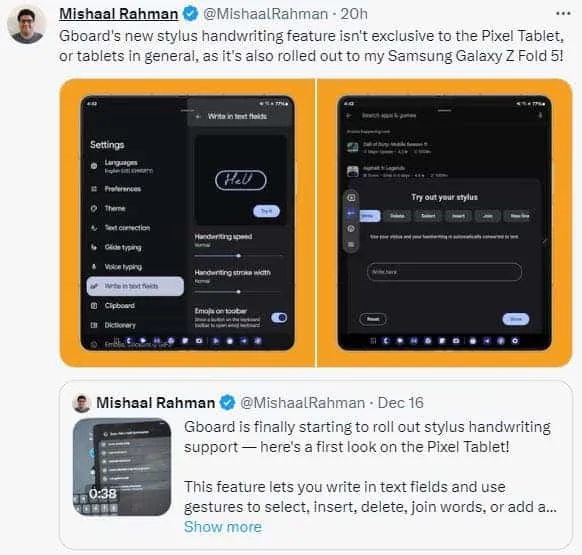Expand the quoted tweet with Show more
Viewport: 582px width, 555px height.
223,526
